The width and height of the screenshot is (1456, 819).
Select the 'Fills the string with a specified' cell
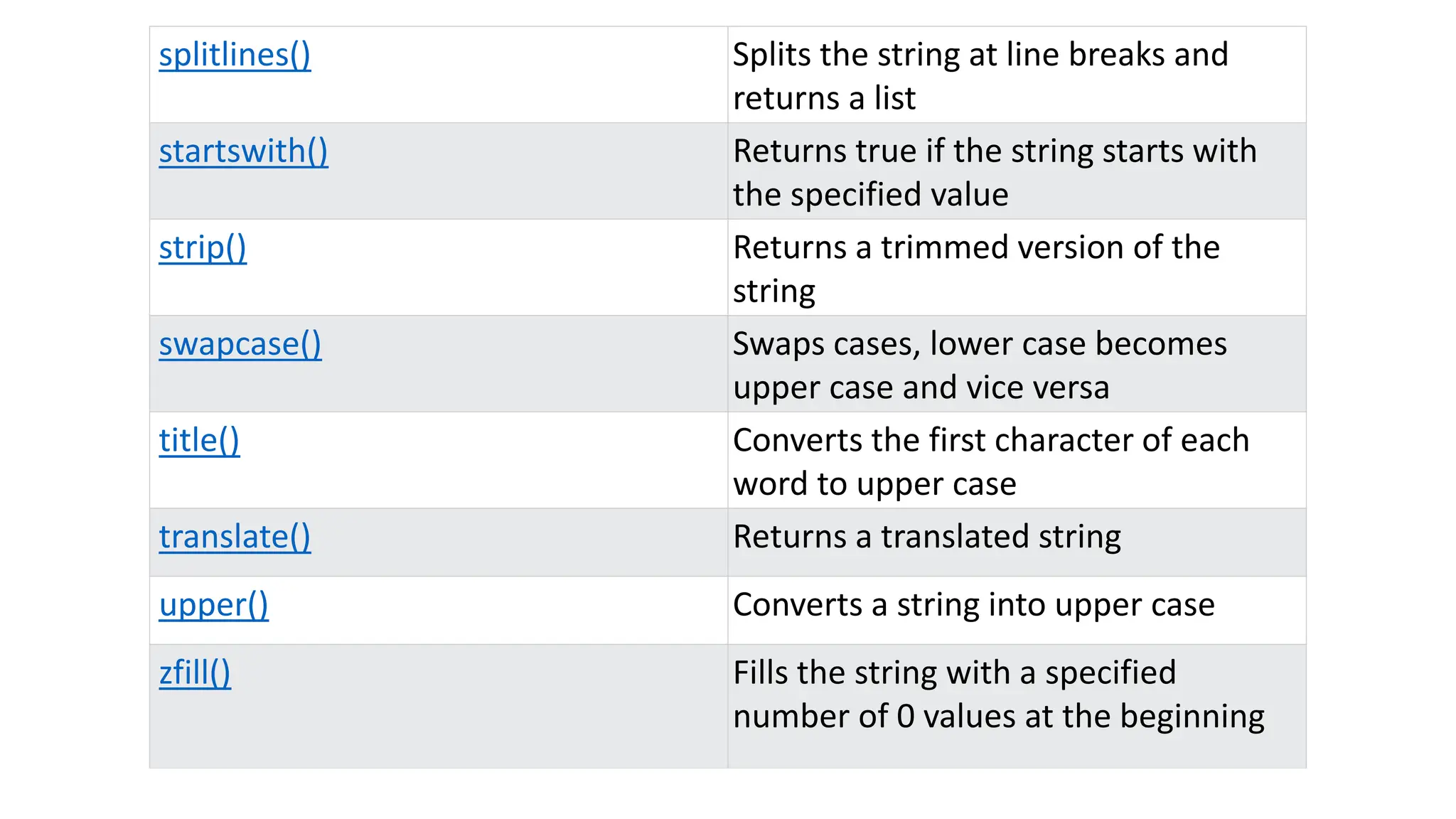pyautogui.click(x=1017, y=706)
